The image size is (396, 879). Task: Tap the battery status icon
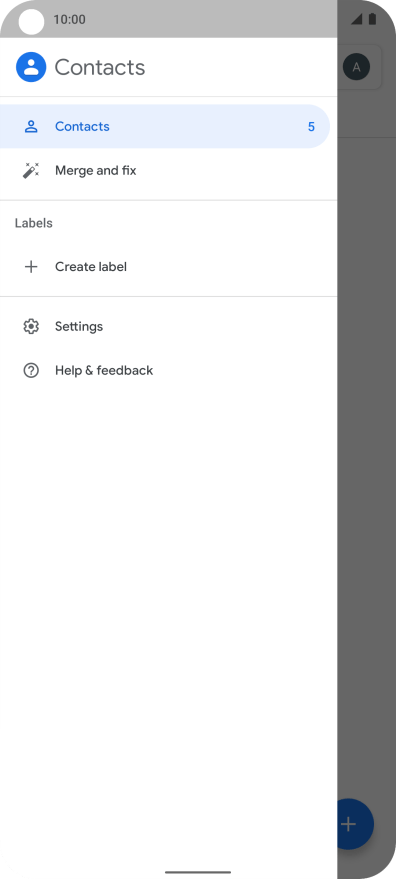[372, 19]
